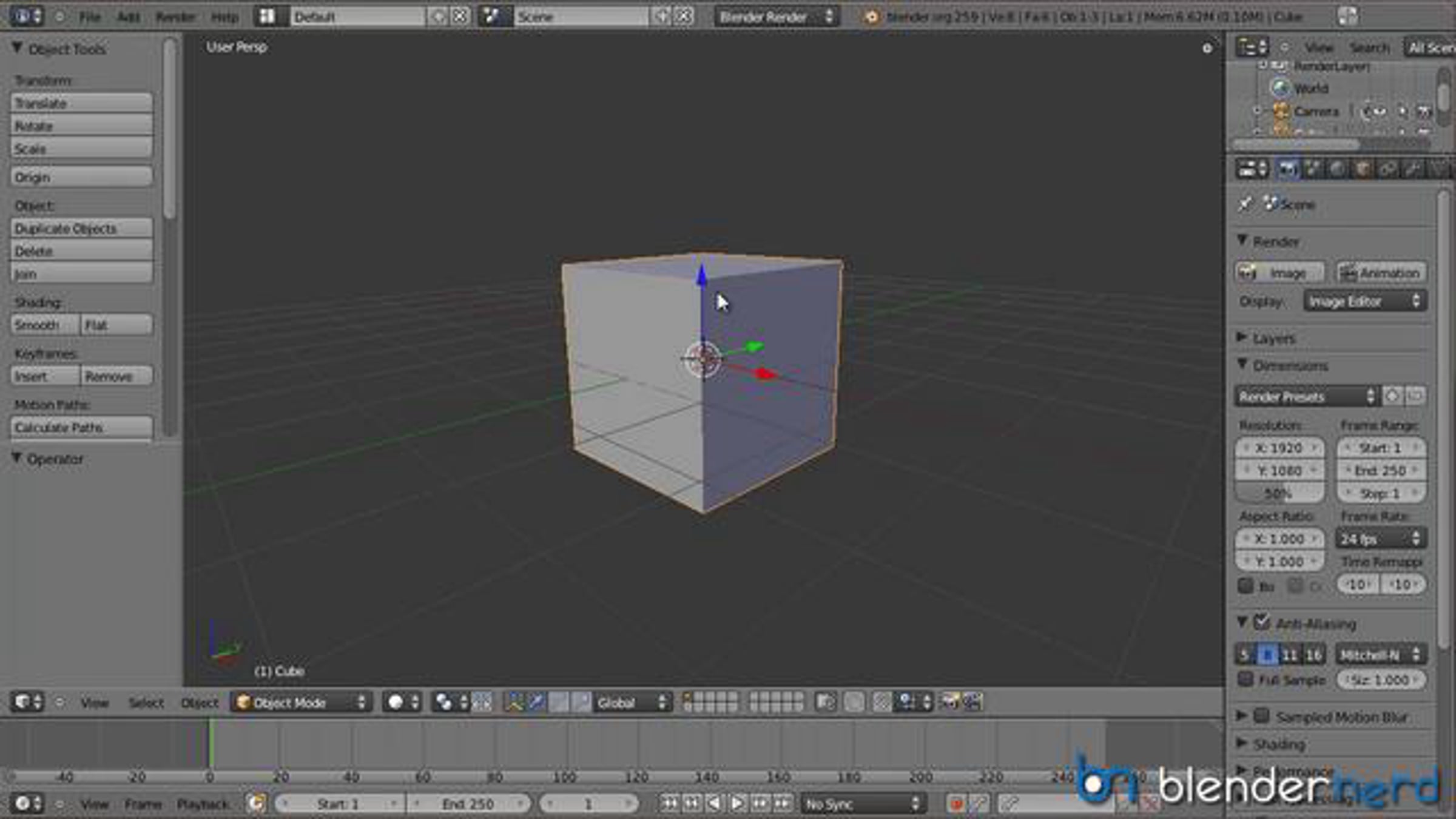Open the File menu
The image size is (1456, 819).
click(90, 17)
